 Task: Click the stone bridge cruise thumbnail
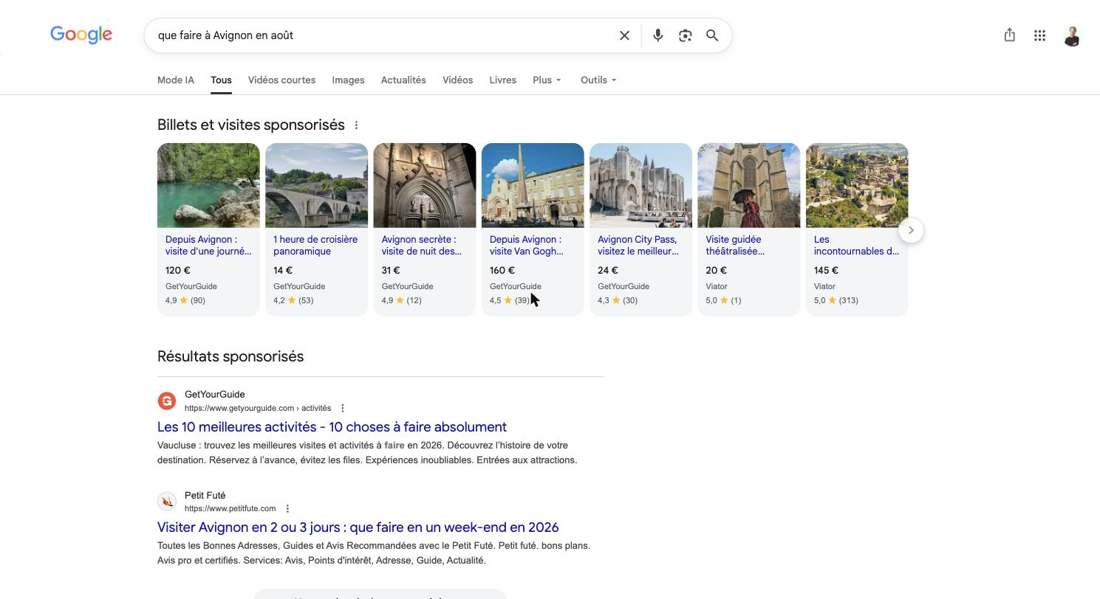point(316,185)
